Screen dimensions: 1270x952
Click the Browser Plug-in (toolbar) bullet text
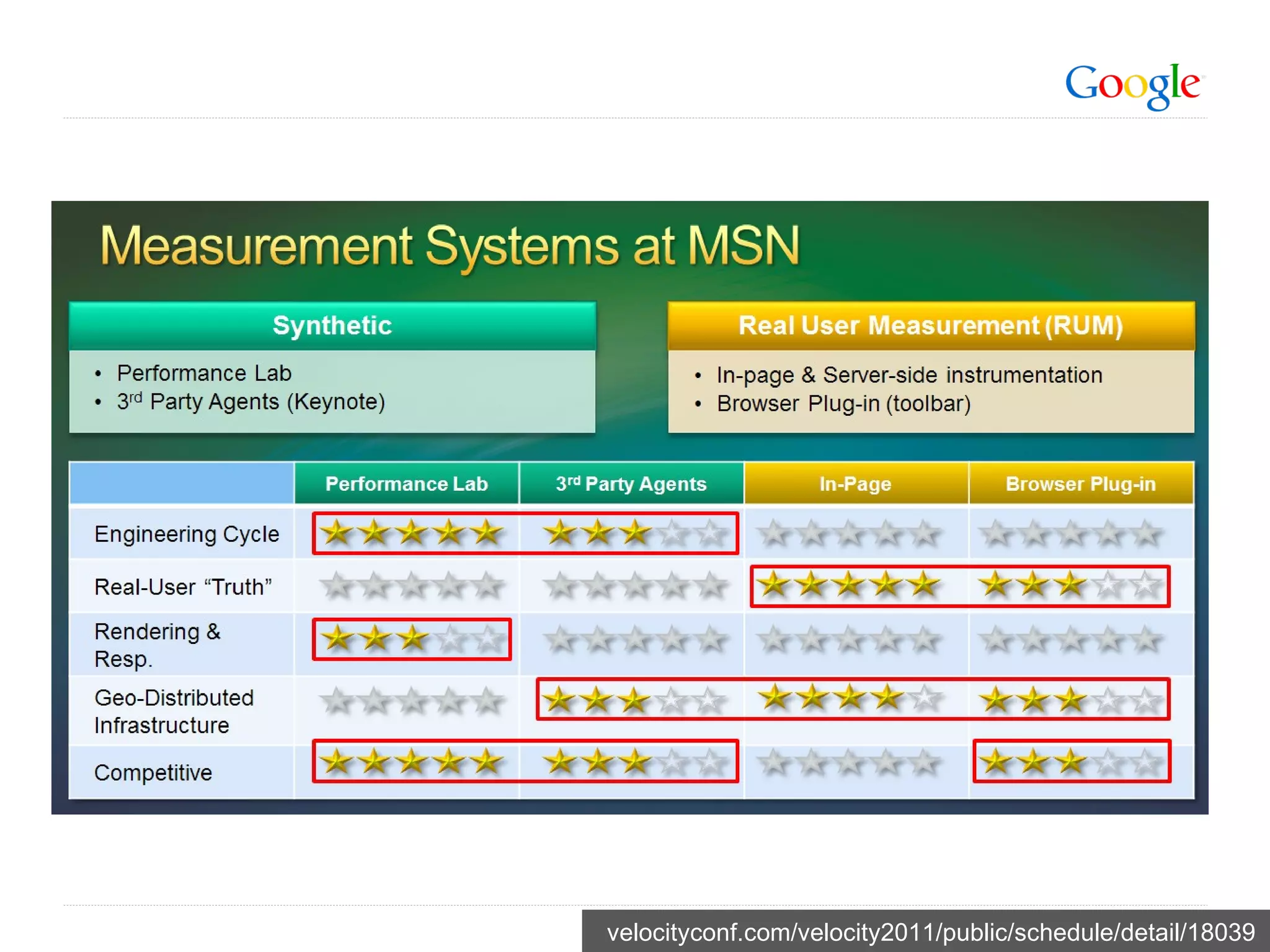point(843,404)
